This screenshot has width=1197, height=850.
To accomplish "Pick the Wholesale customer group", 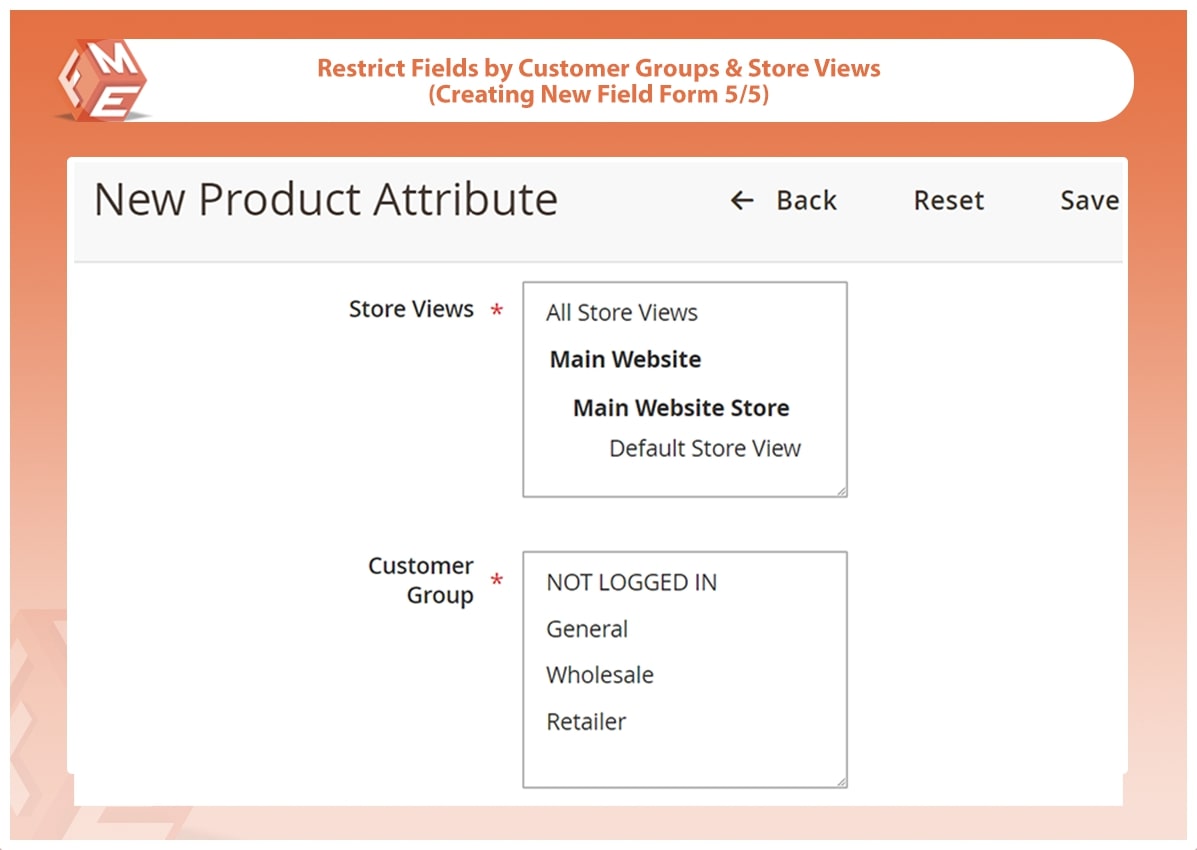I will [x=599, y=676].
